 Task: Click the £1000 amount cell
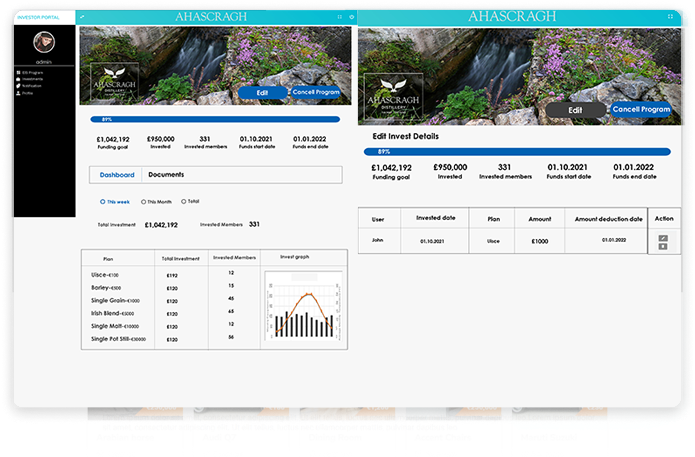[x=540, y=241]
